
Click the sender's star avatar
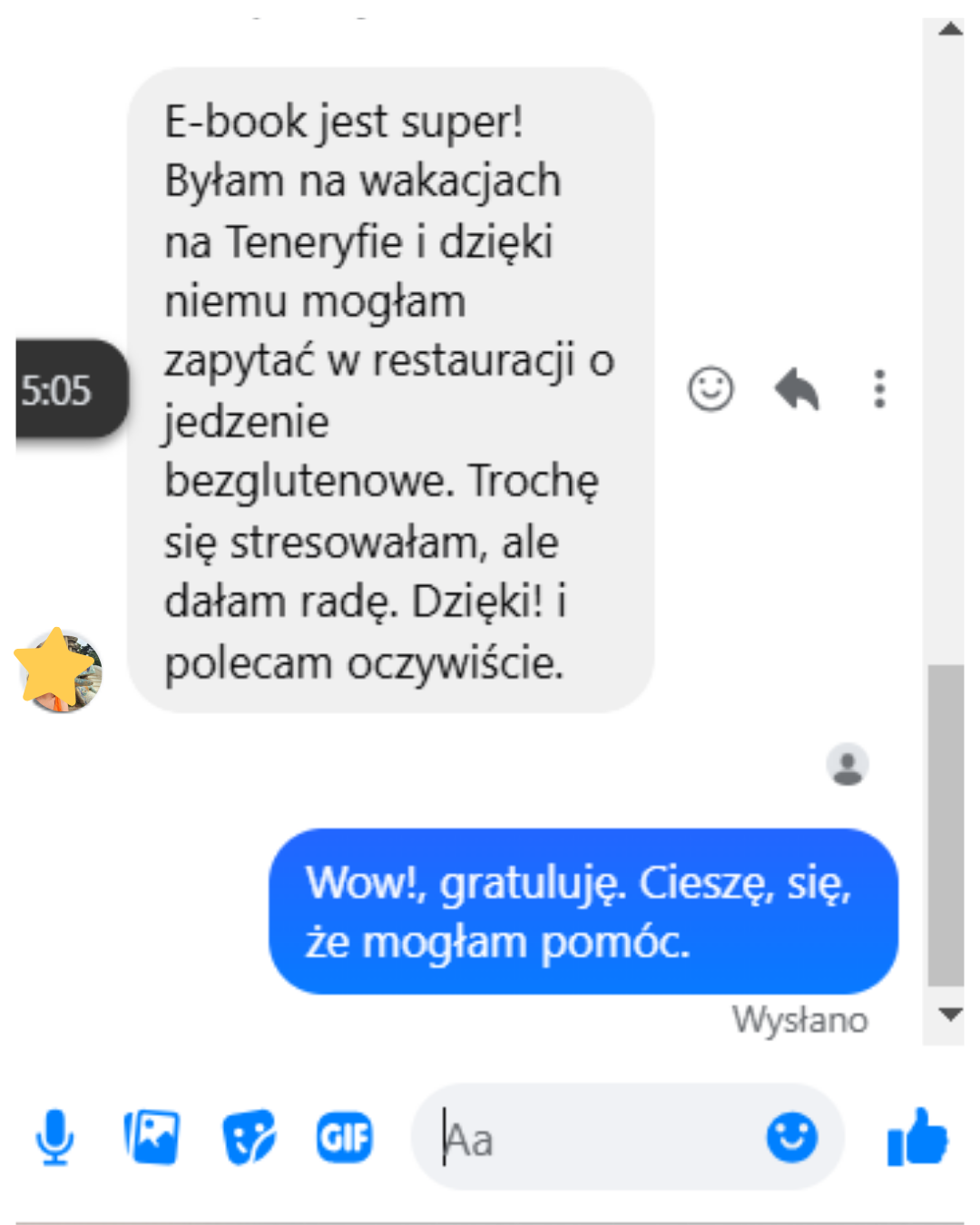59,671
